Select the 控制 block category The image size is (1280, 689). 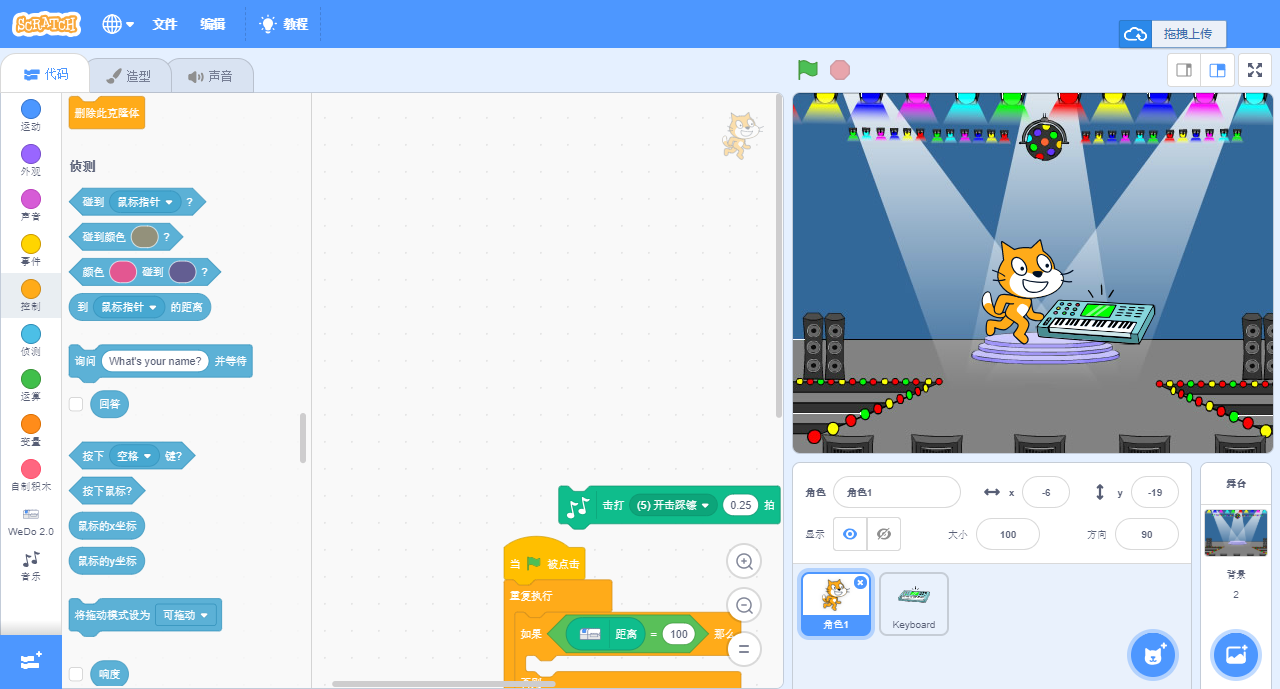click(31, 295)
